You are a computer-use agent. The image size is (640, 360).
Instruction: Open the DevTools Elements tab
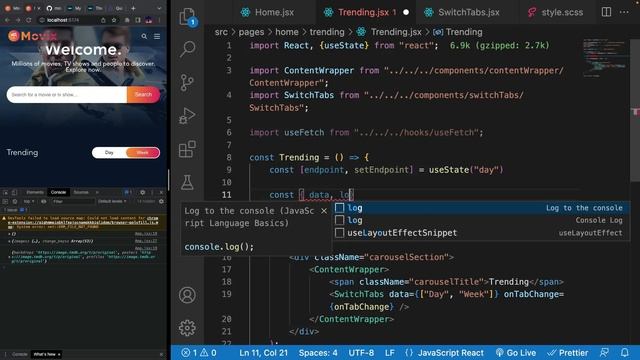[35, 192]
